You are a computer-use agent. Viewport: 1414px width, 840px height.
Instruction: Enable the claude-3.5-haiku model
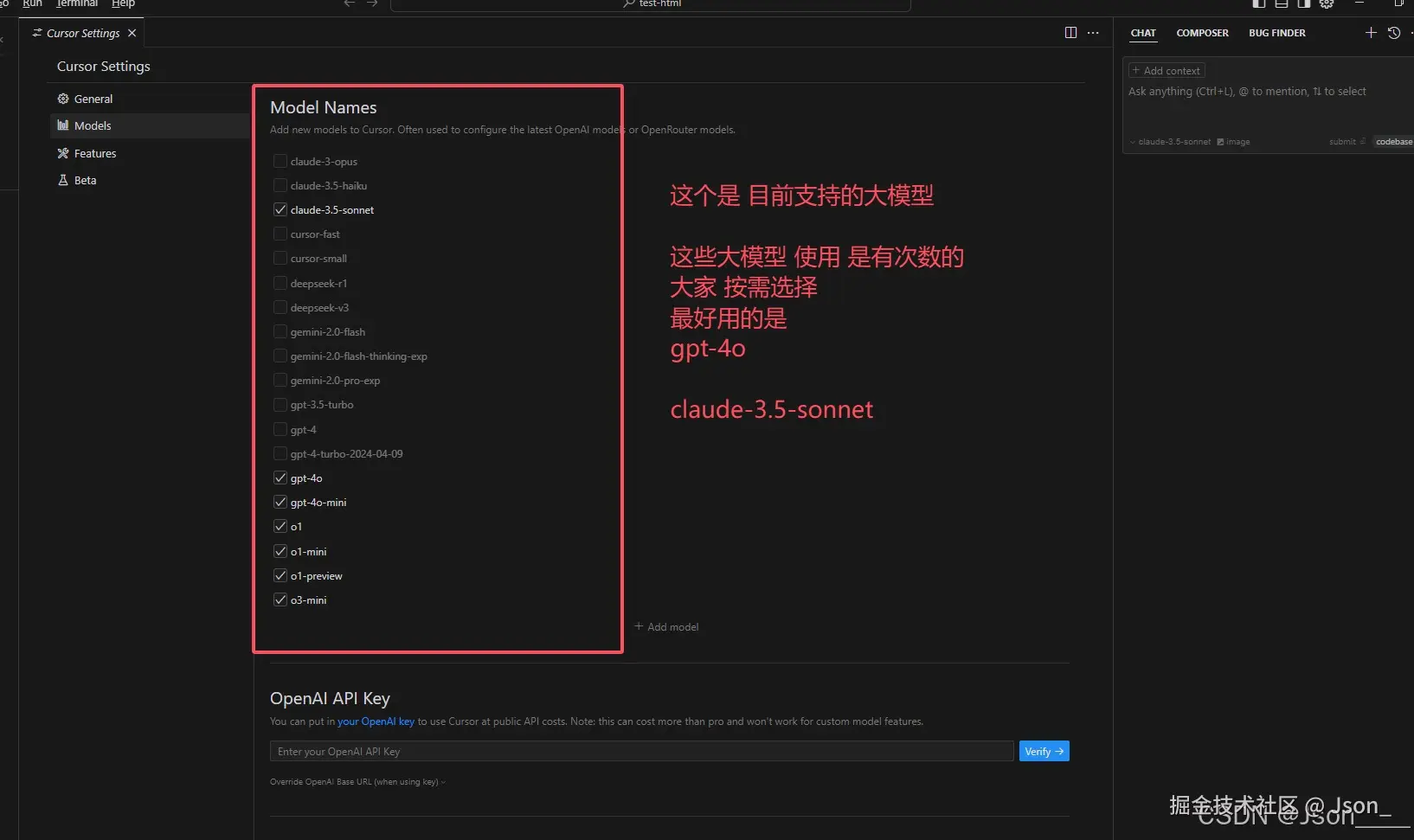[x=280, y=185]
